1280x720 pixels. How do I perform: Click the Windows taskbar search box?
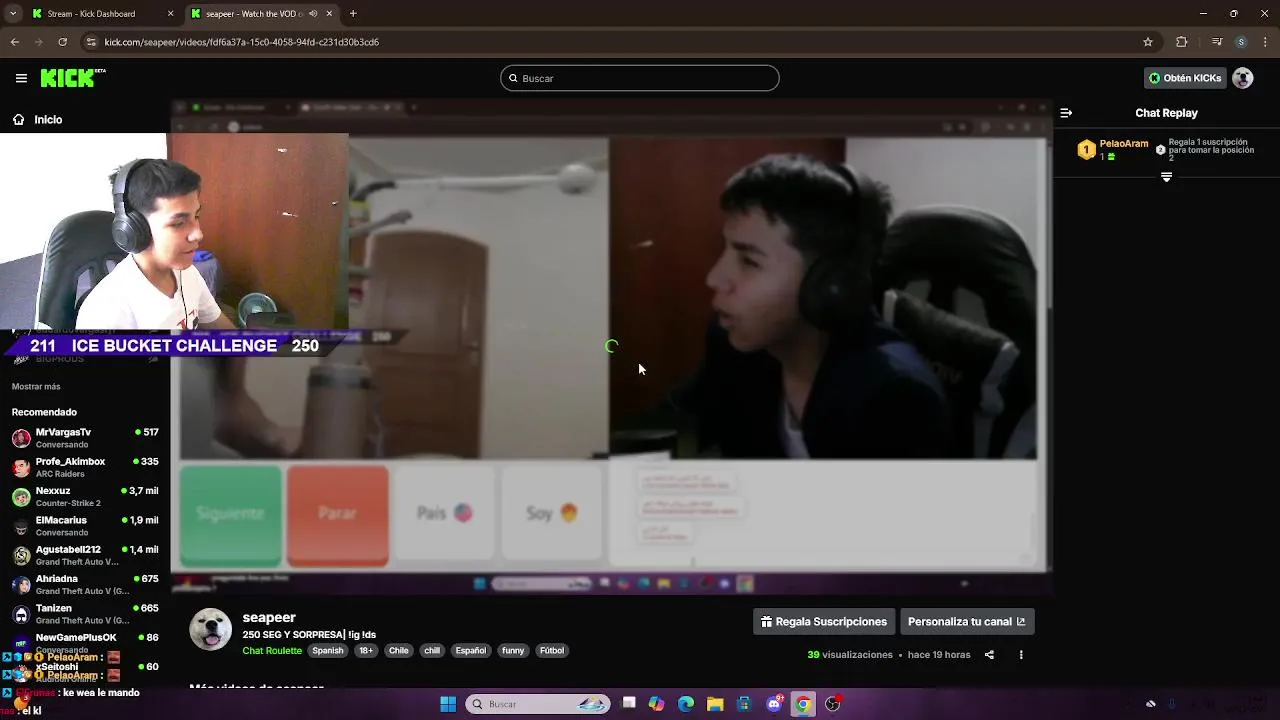tap(538, 704)
